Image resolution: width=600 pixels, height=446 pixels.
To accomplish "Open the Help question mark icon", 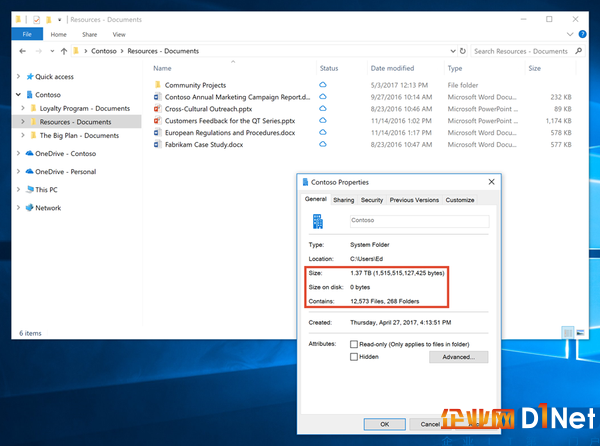I will coord(582,34).
